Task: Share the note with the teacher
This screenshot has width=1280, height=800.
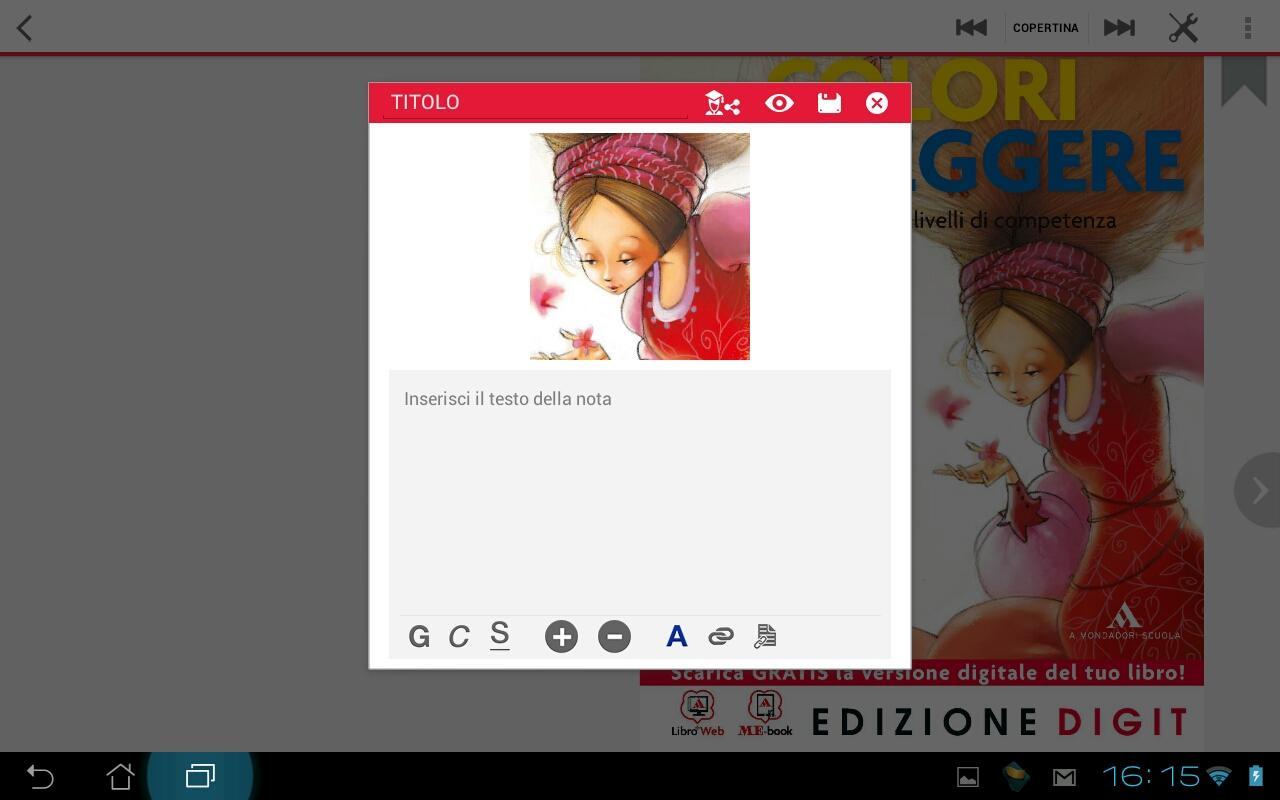Action: 720,103
